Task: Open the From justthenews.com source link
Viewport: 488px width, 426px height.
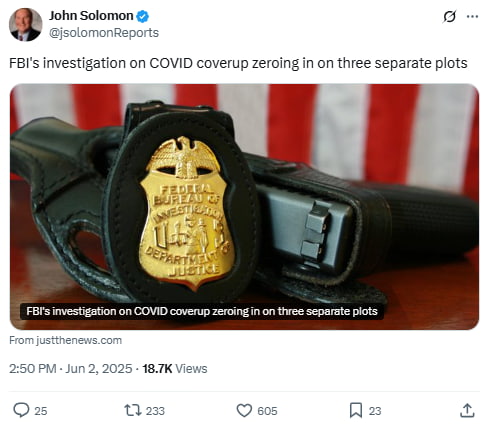Action: (65, 340)
